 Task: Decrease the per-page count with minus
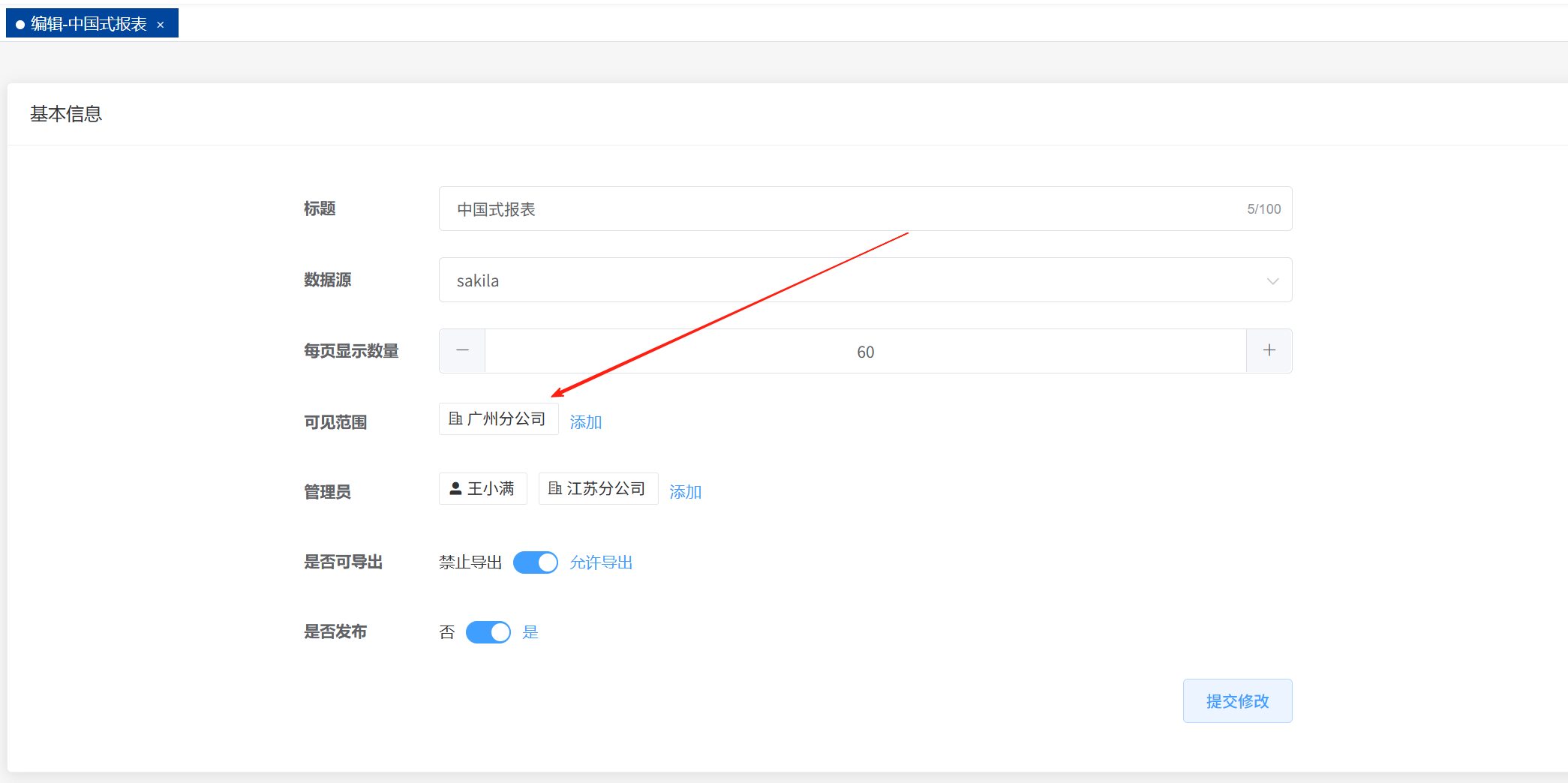pyautogui.click(x=462, y=351)
